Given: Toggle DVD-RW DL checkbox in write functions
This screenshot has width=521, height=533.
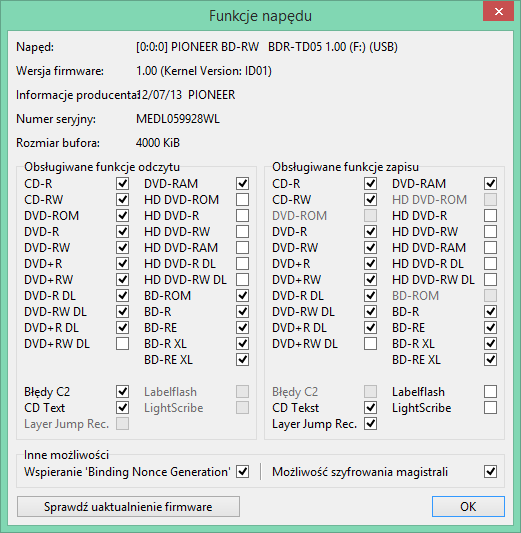Looking at the screenshot, I should pyautogui.click(x=370, y=311).
